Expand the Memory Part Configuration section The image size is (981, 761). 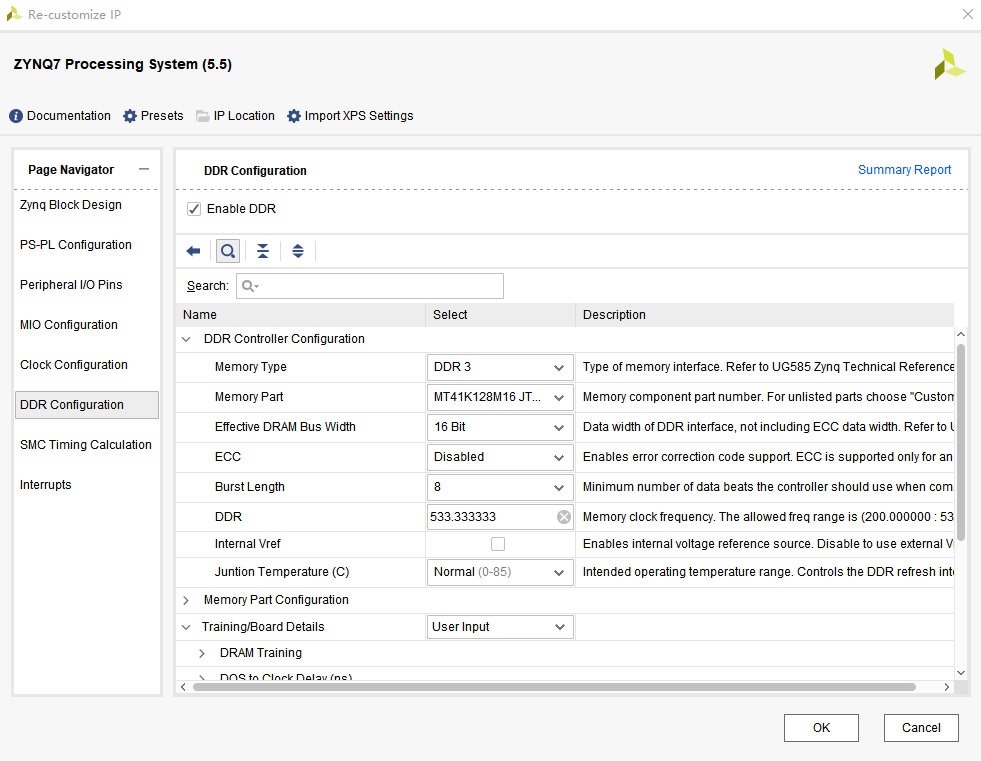pyautogui.click(x=186, y=600)
